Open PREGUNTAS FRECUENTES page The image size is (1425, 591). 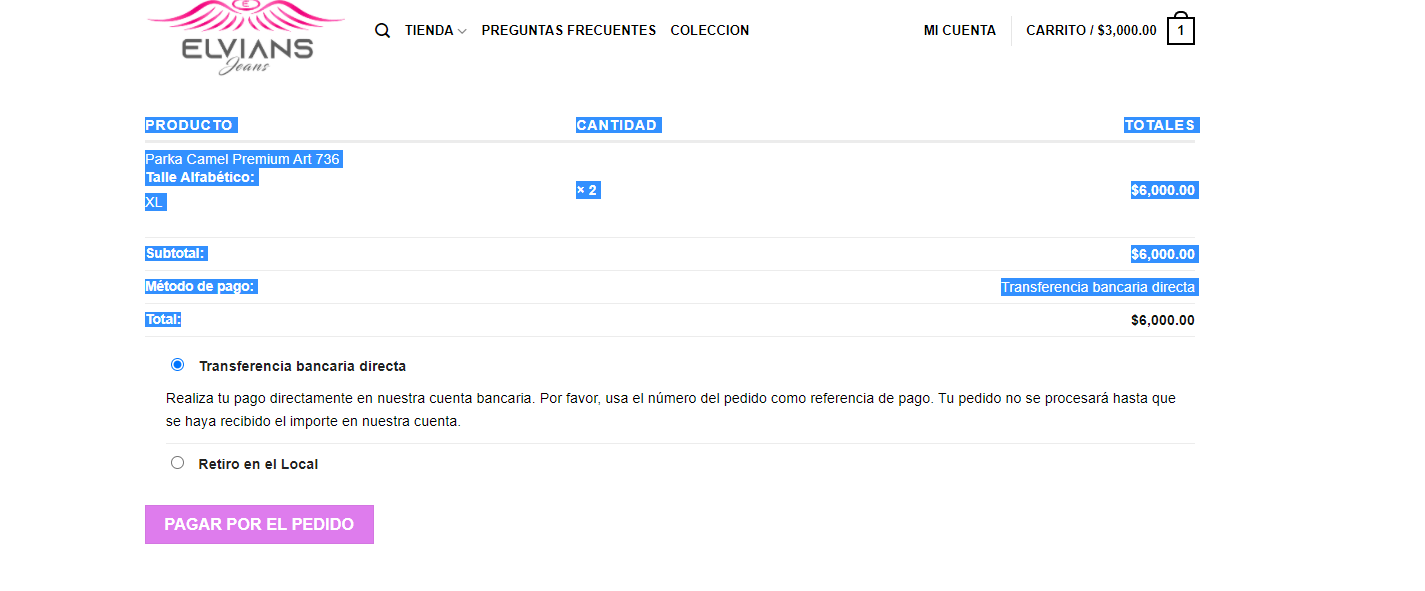tap(569, 31)
